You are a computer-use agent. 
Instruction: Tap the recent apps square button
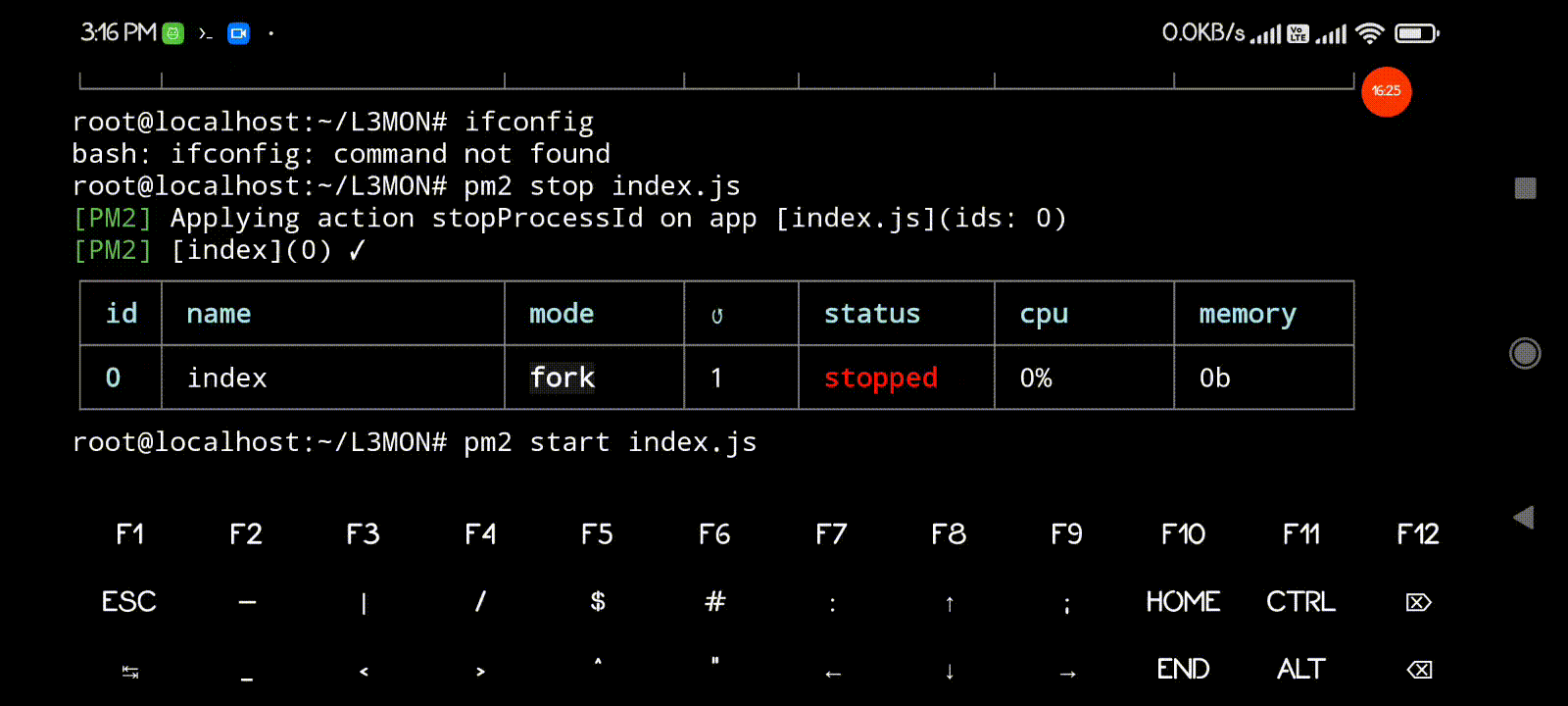click(1525, 188)
